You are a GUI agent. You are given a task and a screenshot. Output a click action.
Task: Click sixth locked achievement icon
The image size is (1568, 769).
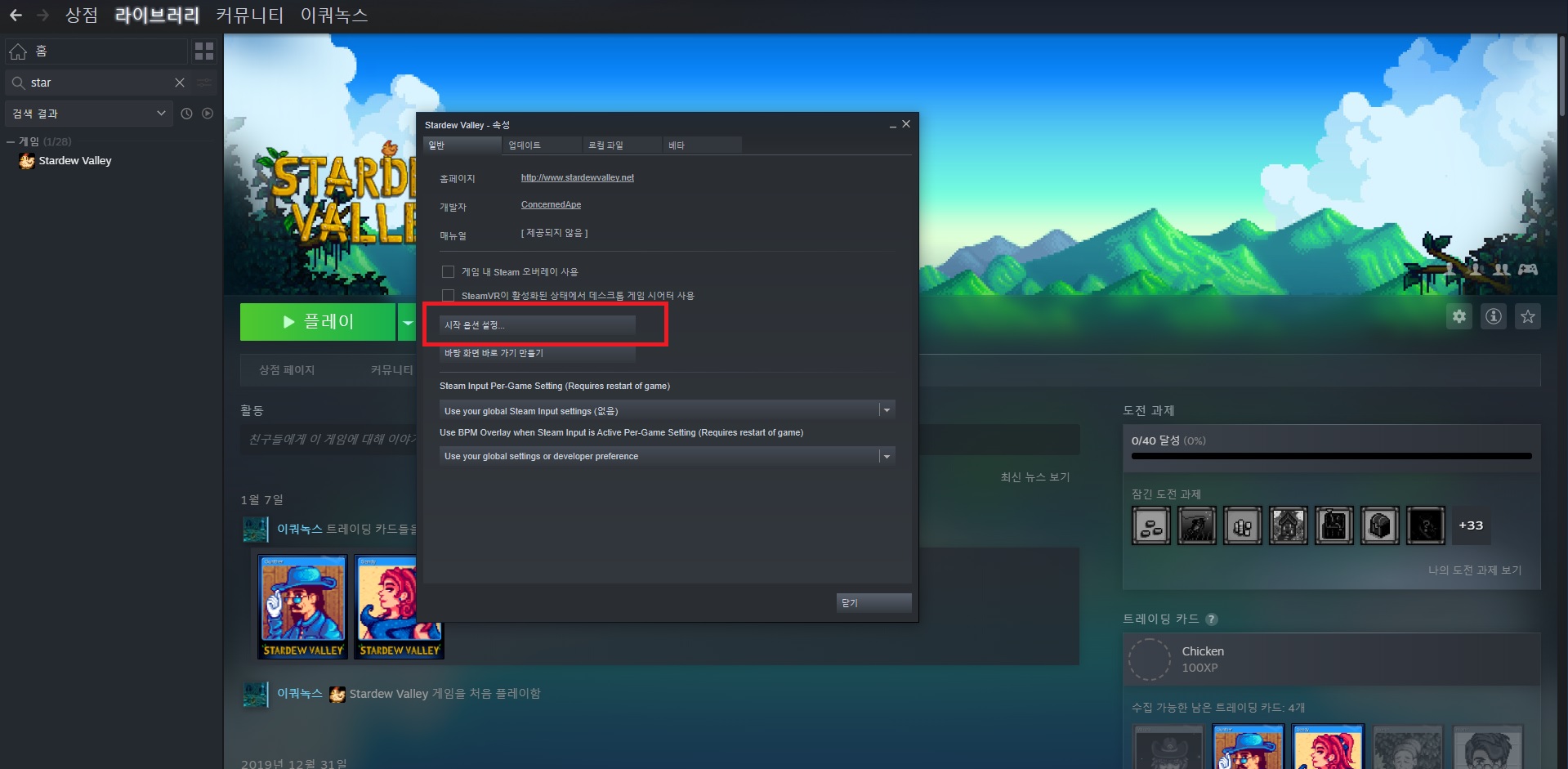click(x=1380, y=525)
